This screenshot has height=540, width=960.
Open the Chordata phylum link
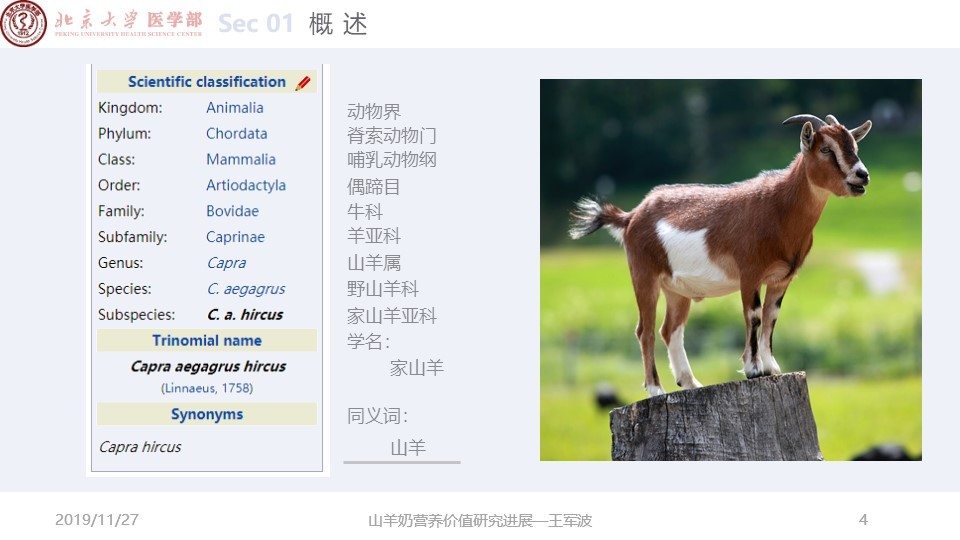click(x=236, y=133)
